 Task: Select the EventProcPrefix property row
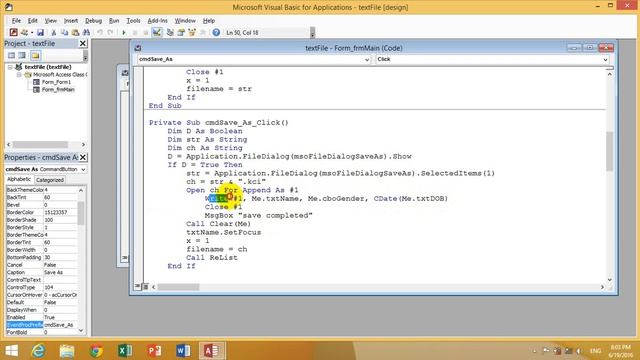pos(41,325)
